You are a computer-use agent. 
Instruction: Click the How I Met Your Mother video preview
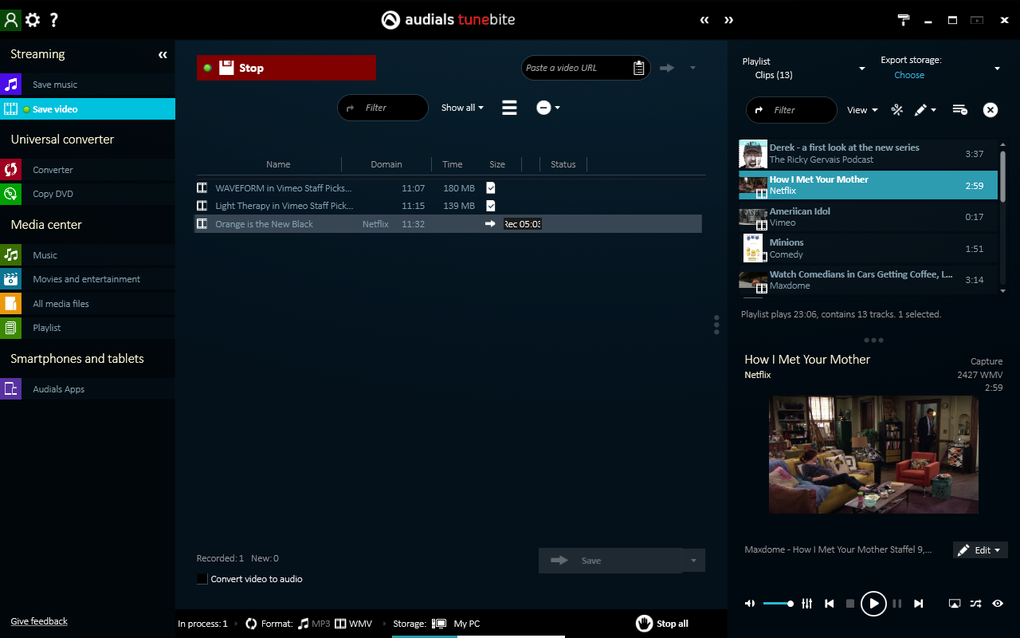click(x=874, y=455)
